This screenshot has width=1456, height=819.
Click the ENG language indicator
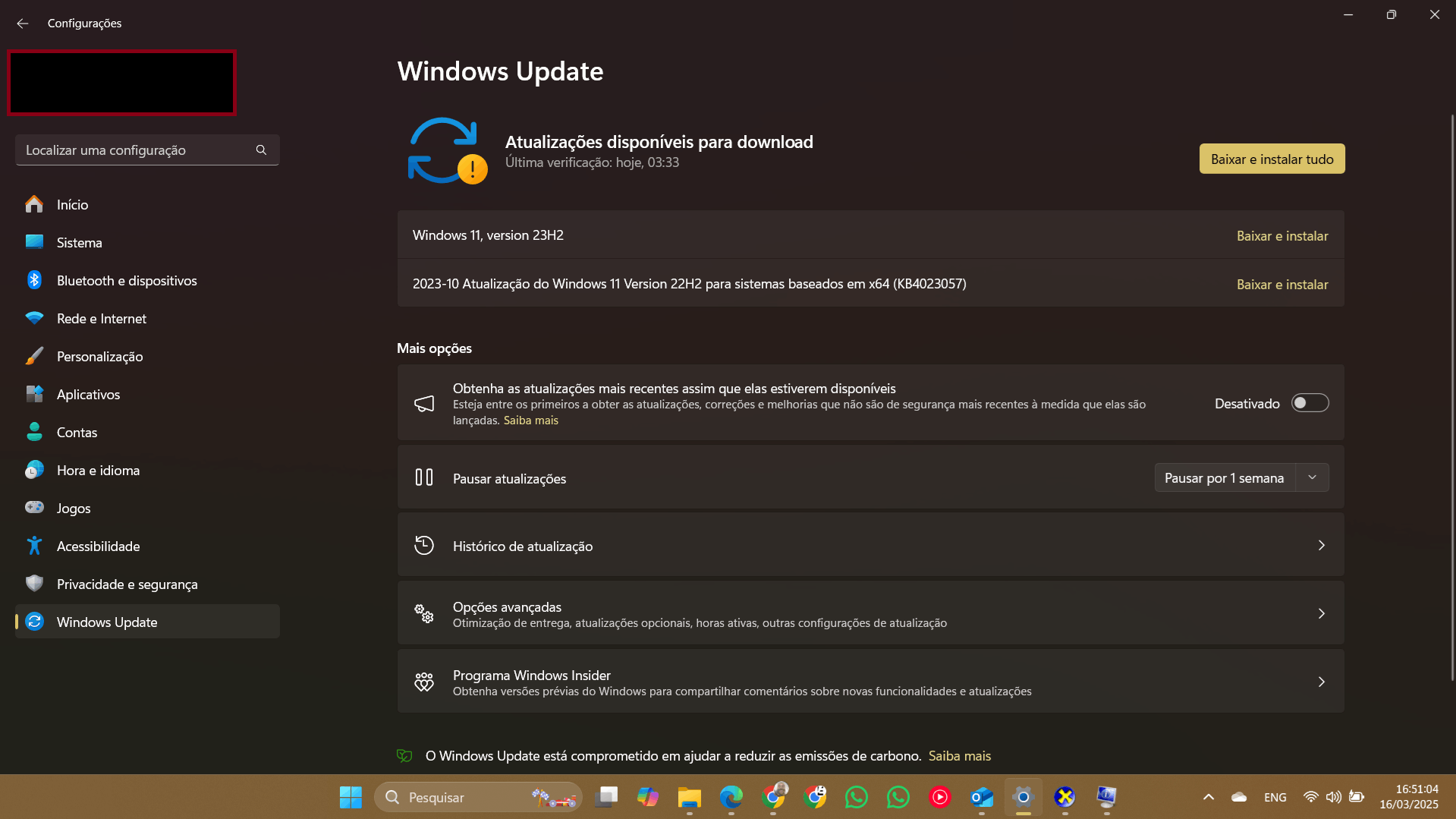(1275, 797)
